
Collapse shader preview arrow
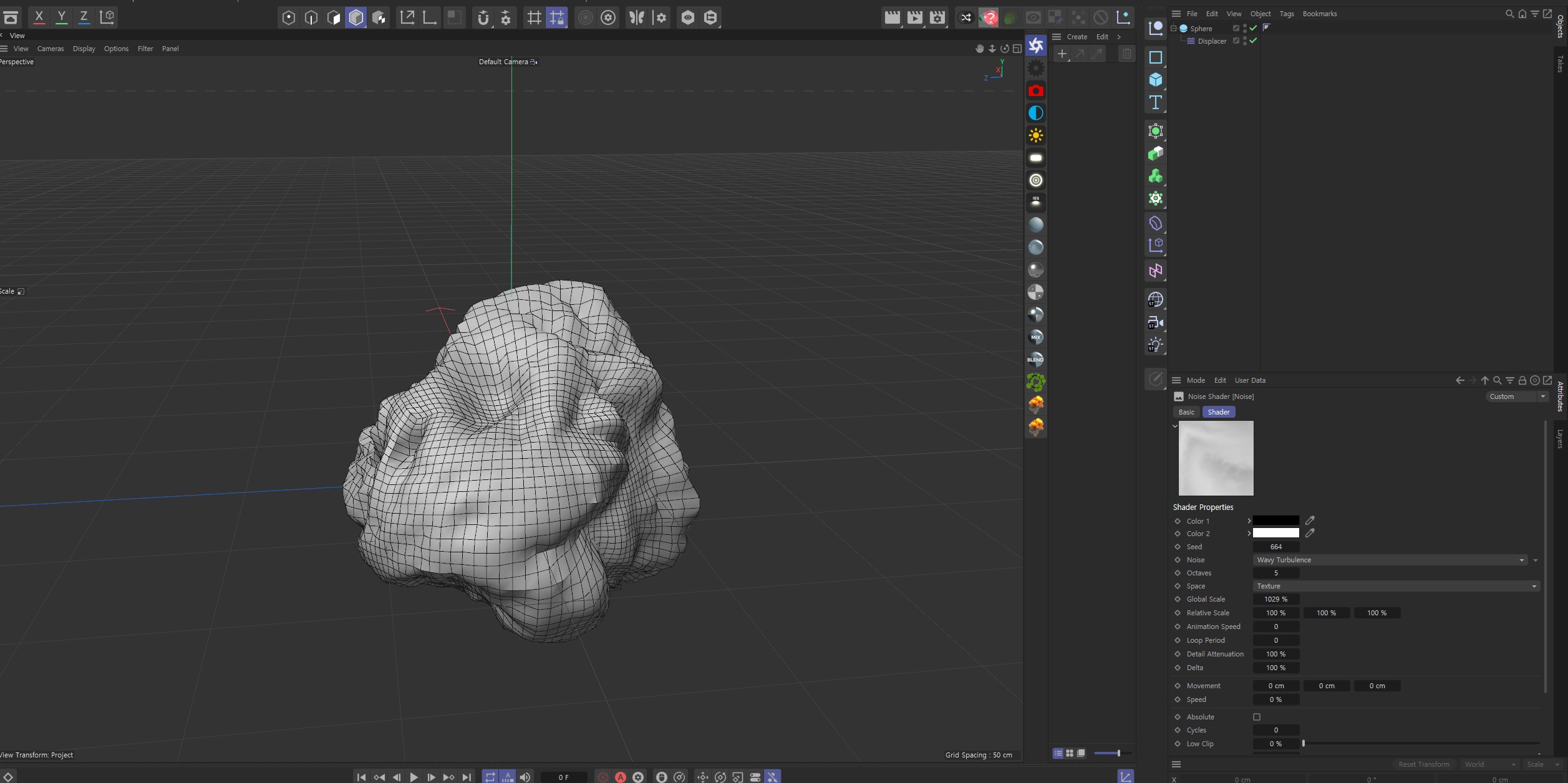(1175, 426)
